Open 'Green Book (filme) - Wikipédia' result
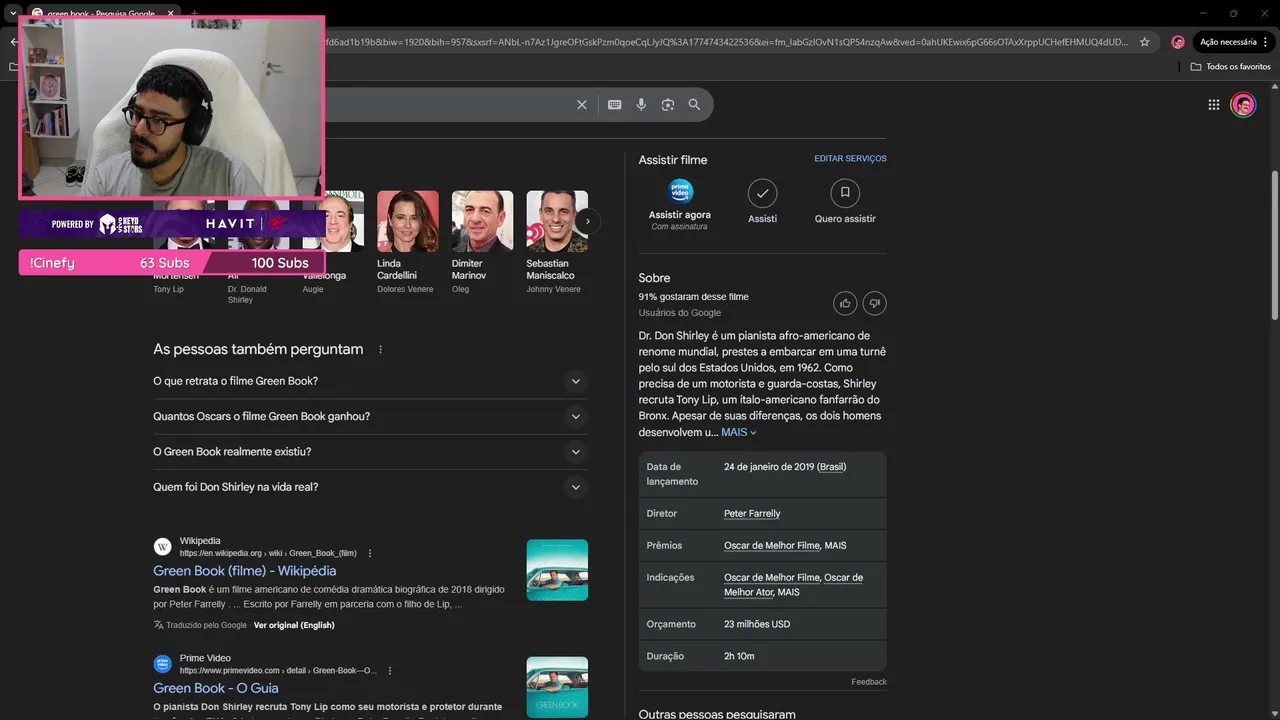The image size is (1280, 720). [x=244, y=571]
